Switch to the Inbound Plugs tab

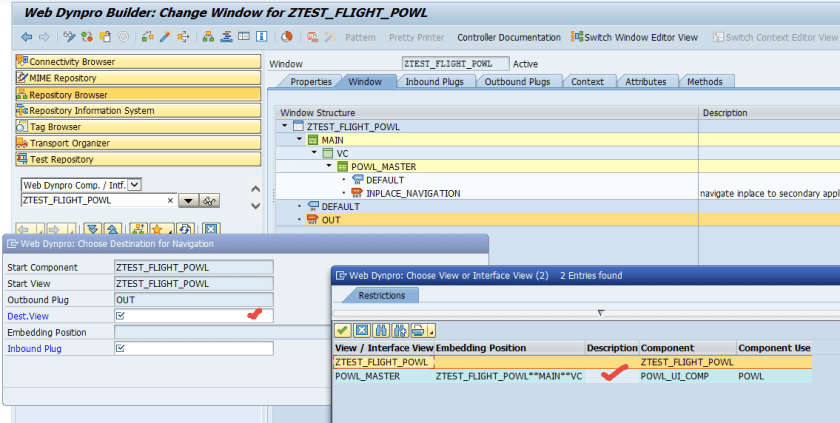pos(434,81)
